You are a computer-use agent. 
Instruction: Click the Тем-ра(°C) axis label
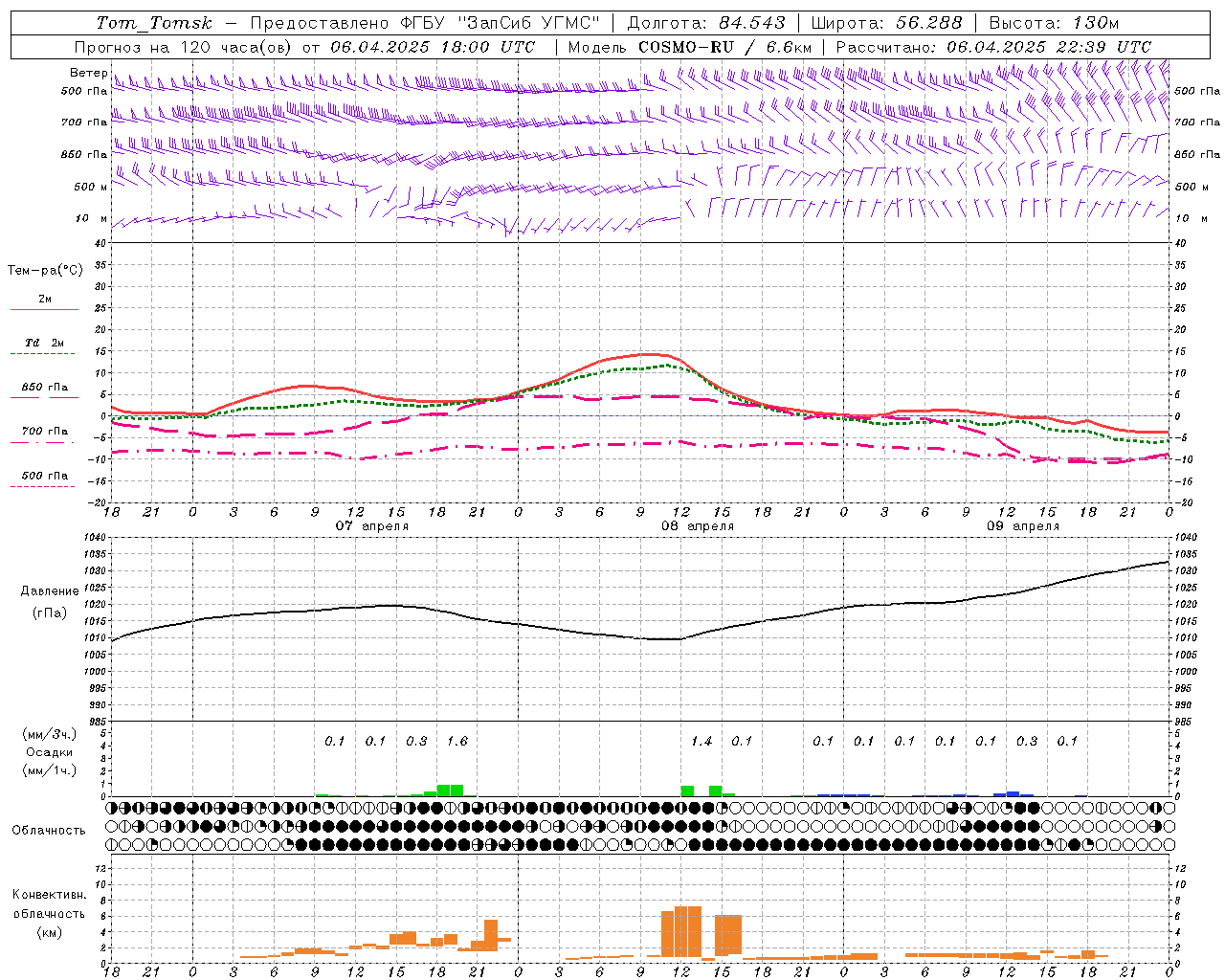(x=45, y=271)
